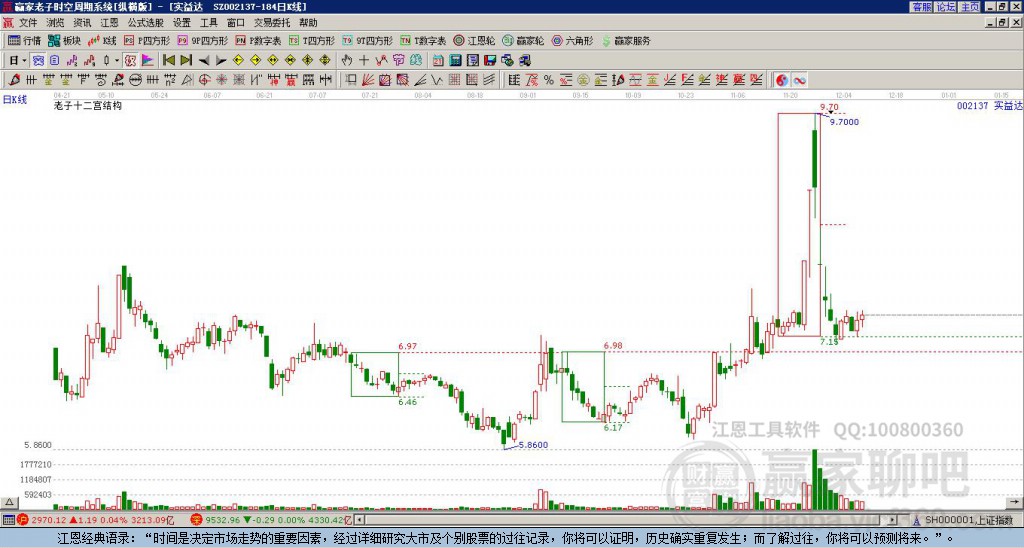Screen dimensions: 1024x548
Task: Click the volume panel up-triangle button
Action: click(8, 502)
